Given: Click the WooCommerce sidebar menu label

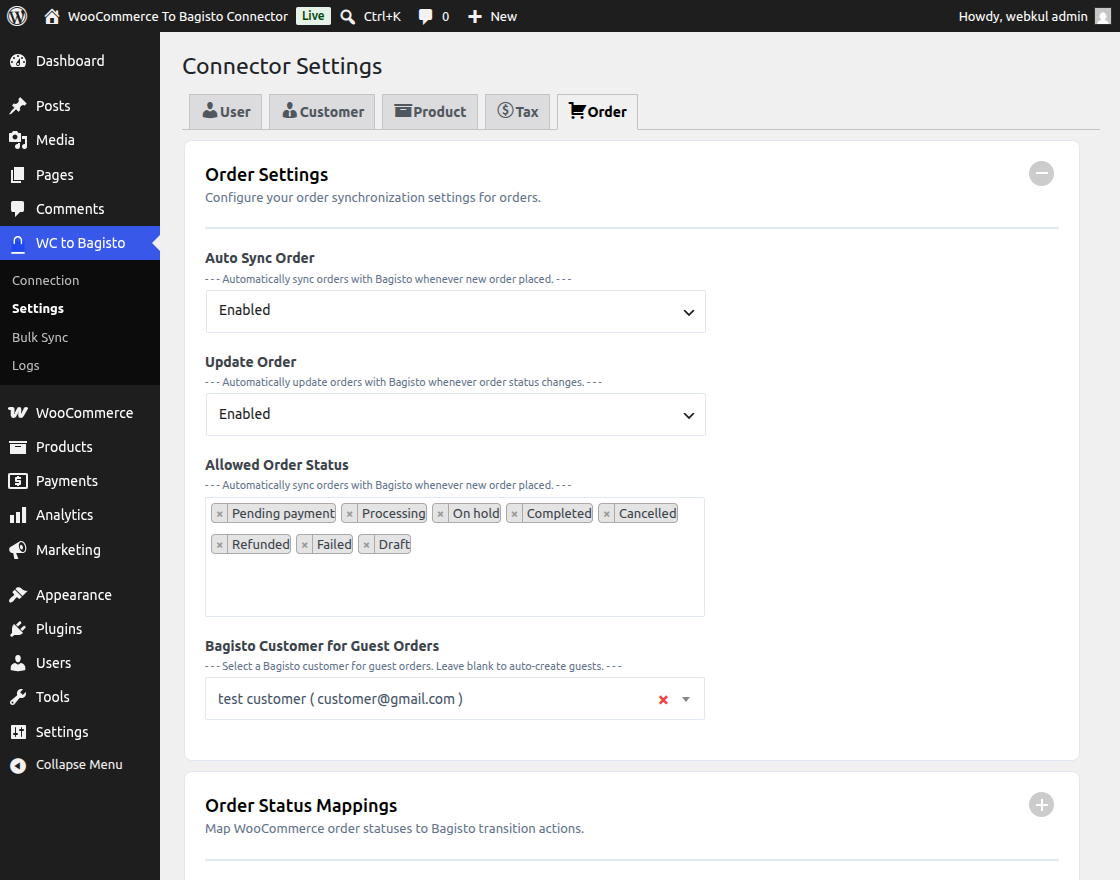Looking at the screenshot, I should pos(84,413).
